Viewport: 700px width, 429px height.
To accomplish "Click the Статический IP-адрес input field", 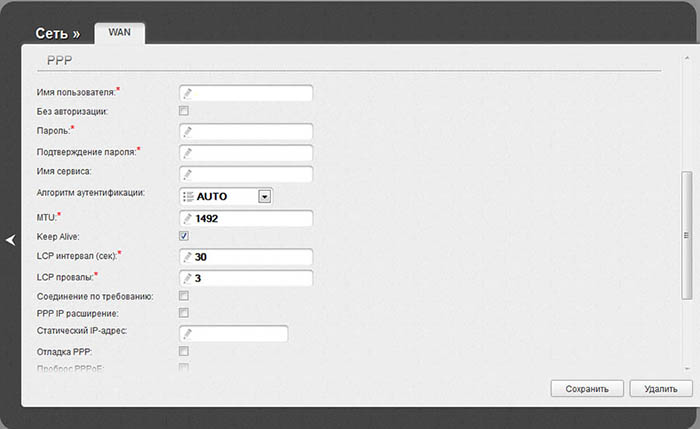I will click(x=233, y=333).
